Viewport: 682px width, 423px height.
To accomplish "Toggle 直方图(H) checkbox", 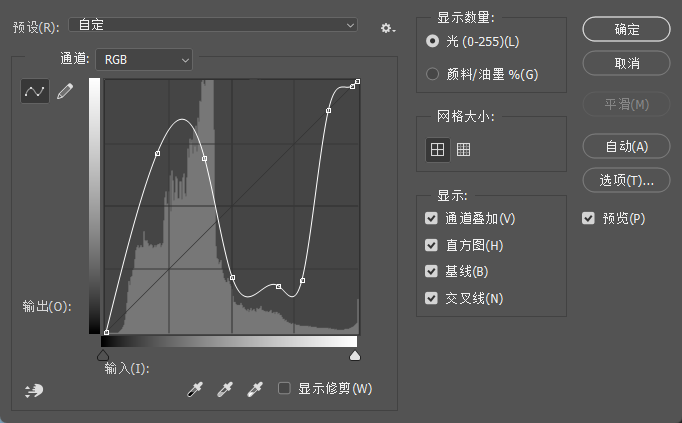I will tap(431, 245).
